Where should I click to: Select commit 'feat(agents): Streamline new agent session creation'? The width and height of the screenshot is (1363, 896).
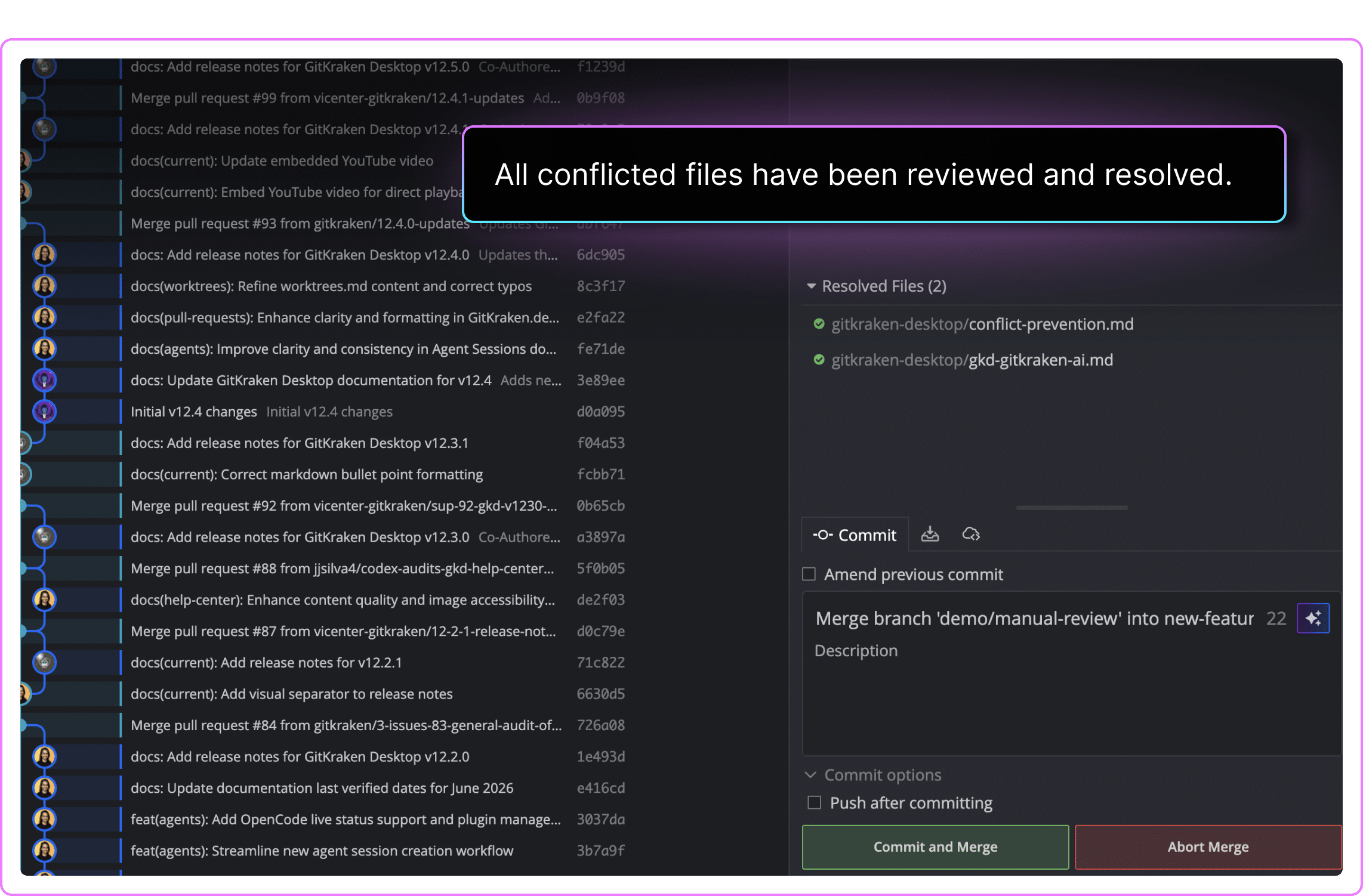(322, 851)
